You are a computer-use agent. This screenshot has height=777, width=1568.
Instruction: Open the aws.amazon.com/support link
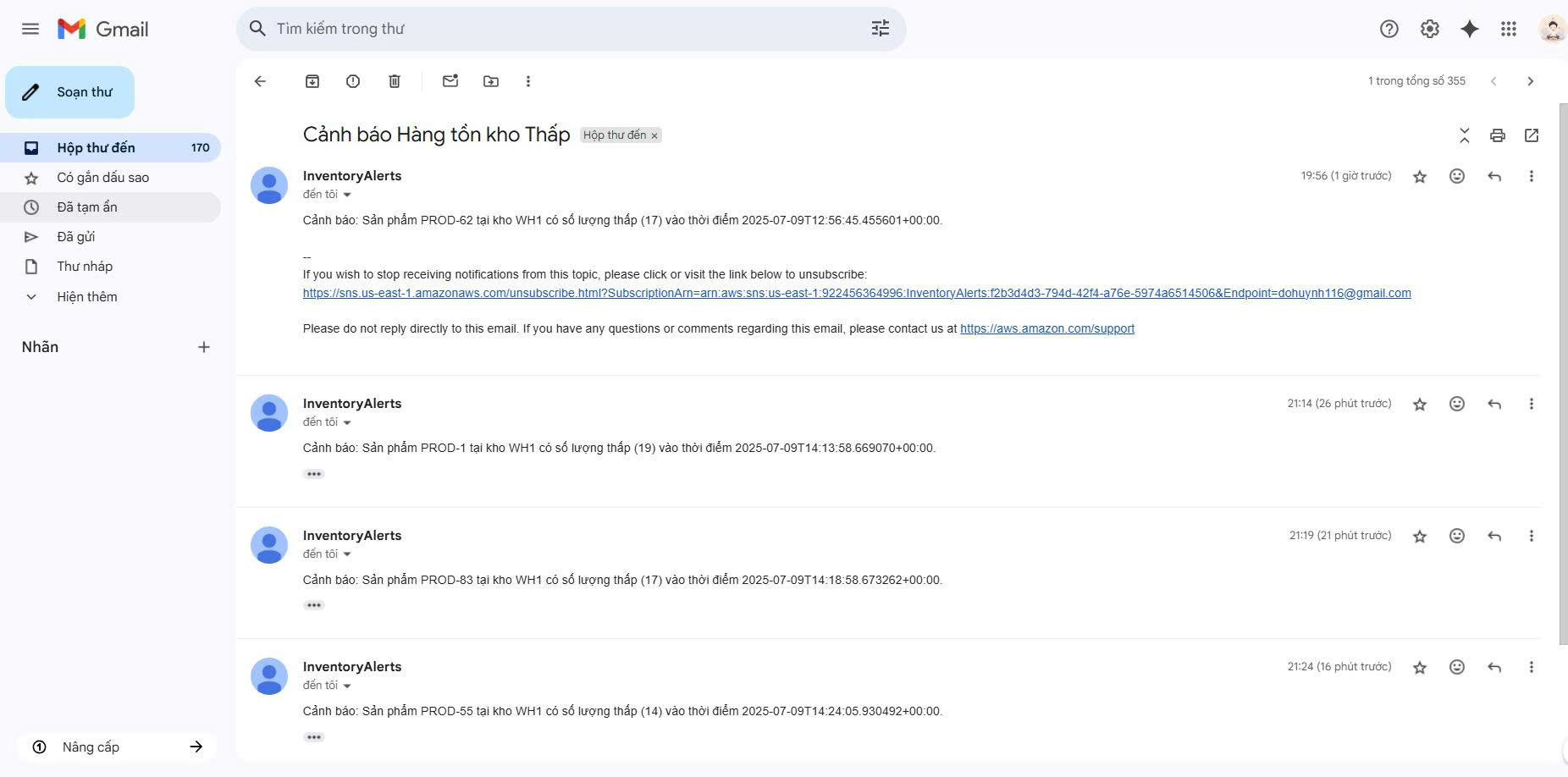[1046, 328]
